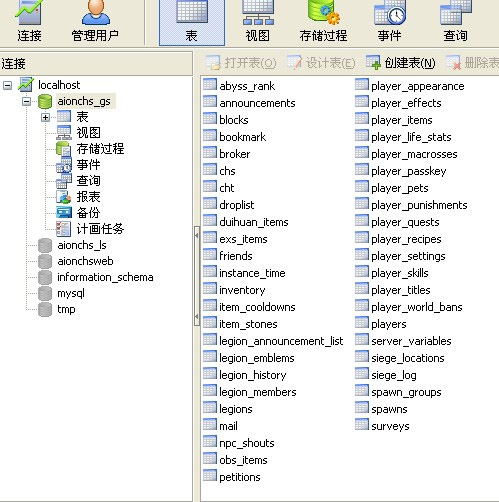Select the 表 (Tables) toolbar button
The image size is (499, 502).
point(192,22)
